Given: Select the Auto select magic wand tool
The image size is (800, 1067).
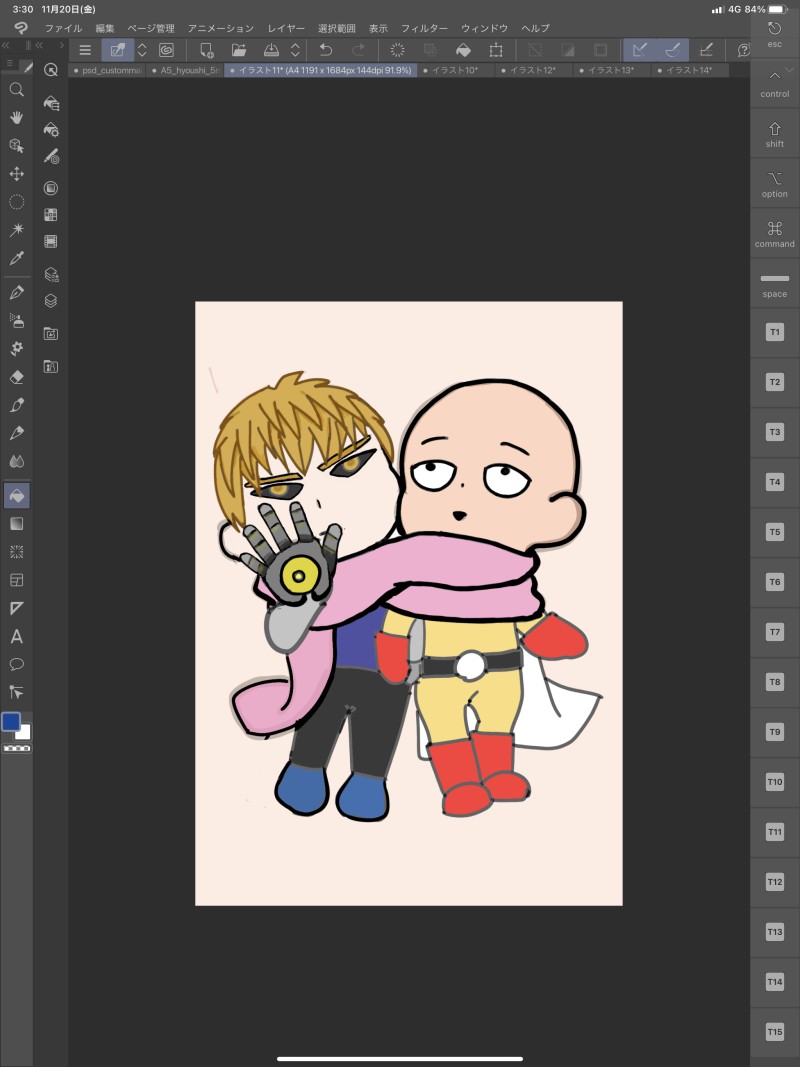Looking at the screenshot, I should [x=16, y=229].
